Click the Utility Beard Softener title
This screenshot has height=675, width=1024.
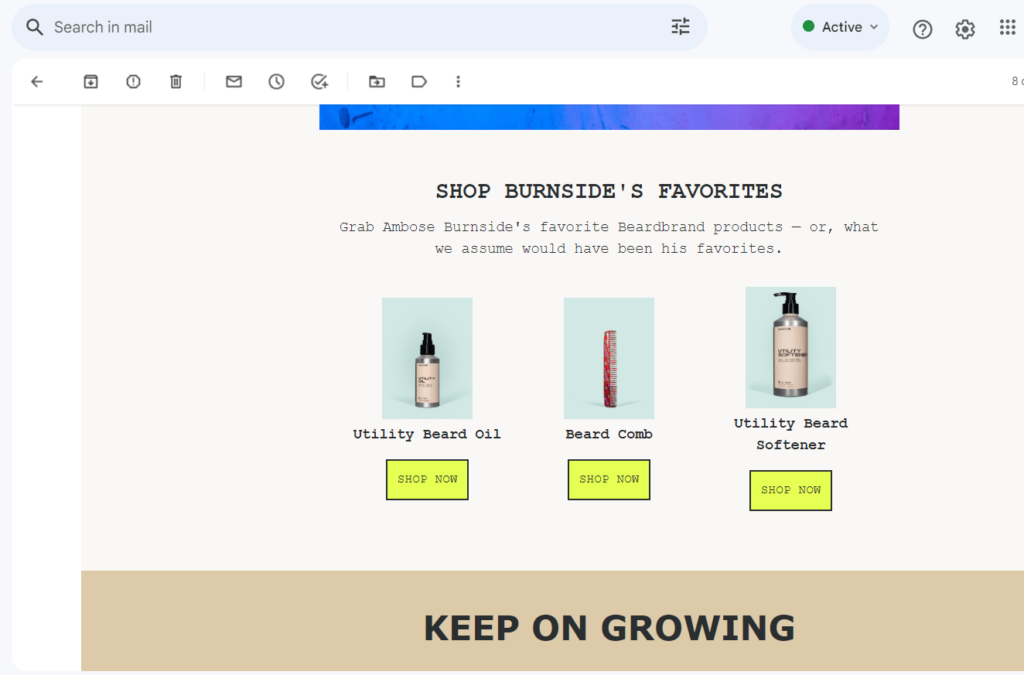790,434
